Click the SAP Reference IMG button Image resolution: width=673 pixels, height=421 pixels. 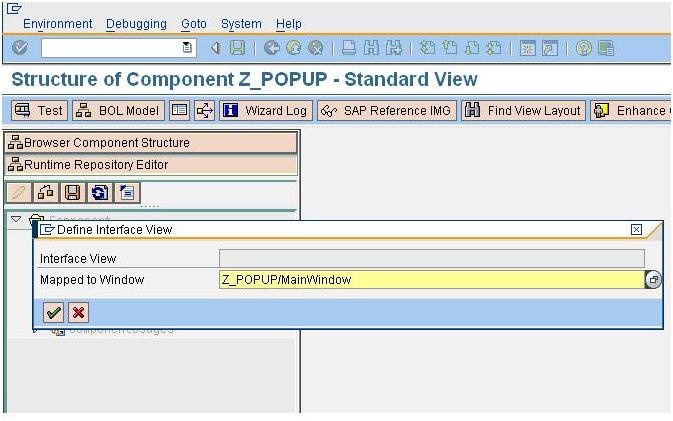[387, 111]
